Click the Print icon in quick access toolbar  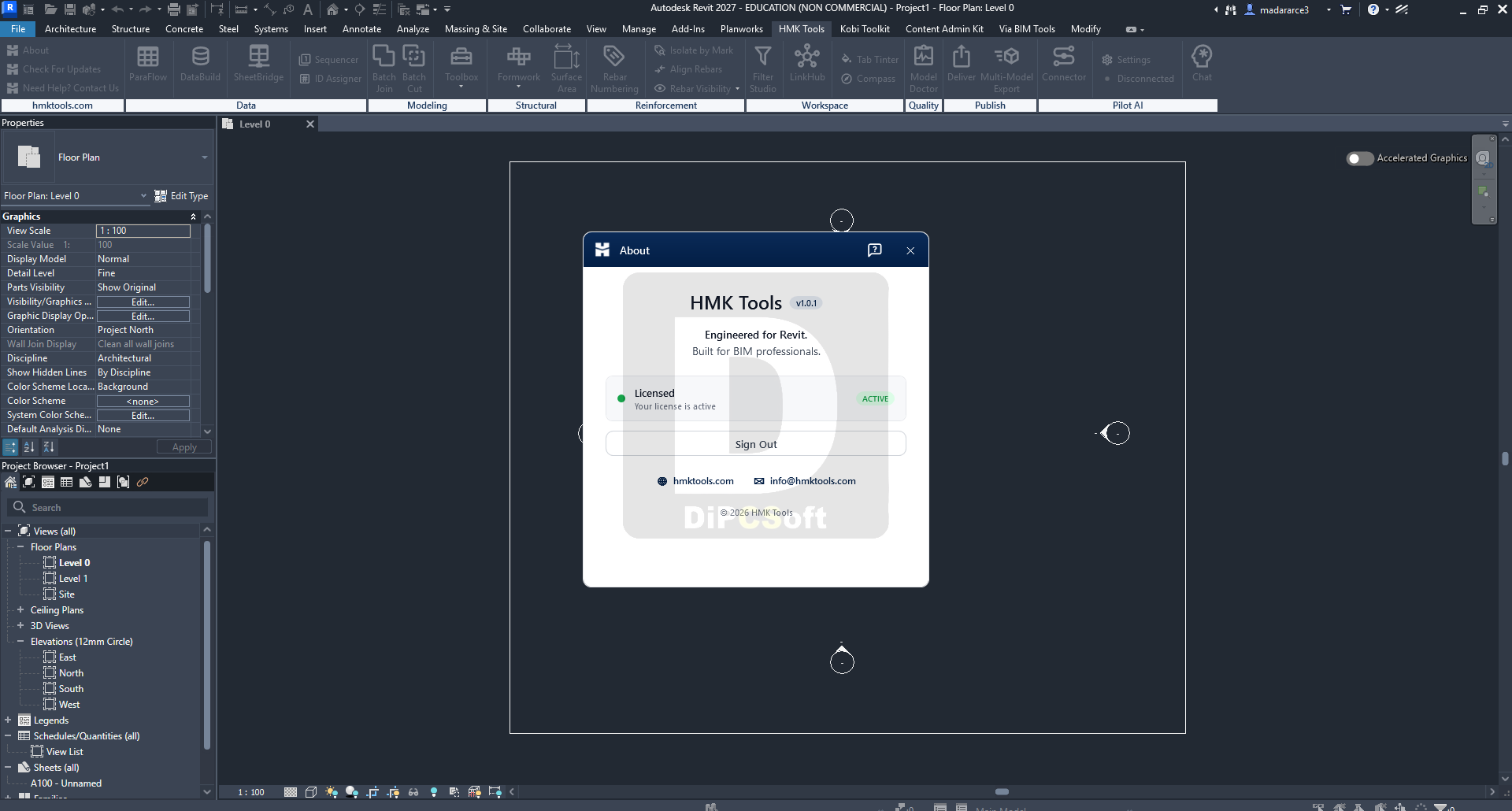coord(174,9)
